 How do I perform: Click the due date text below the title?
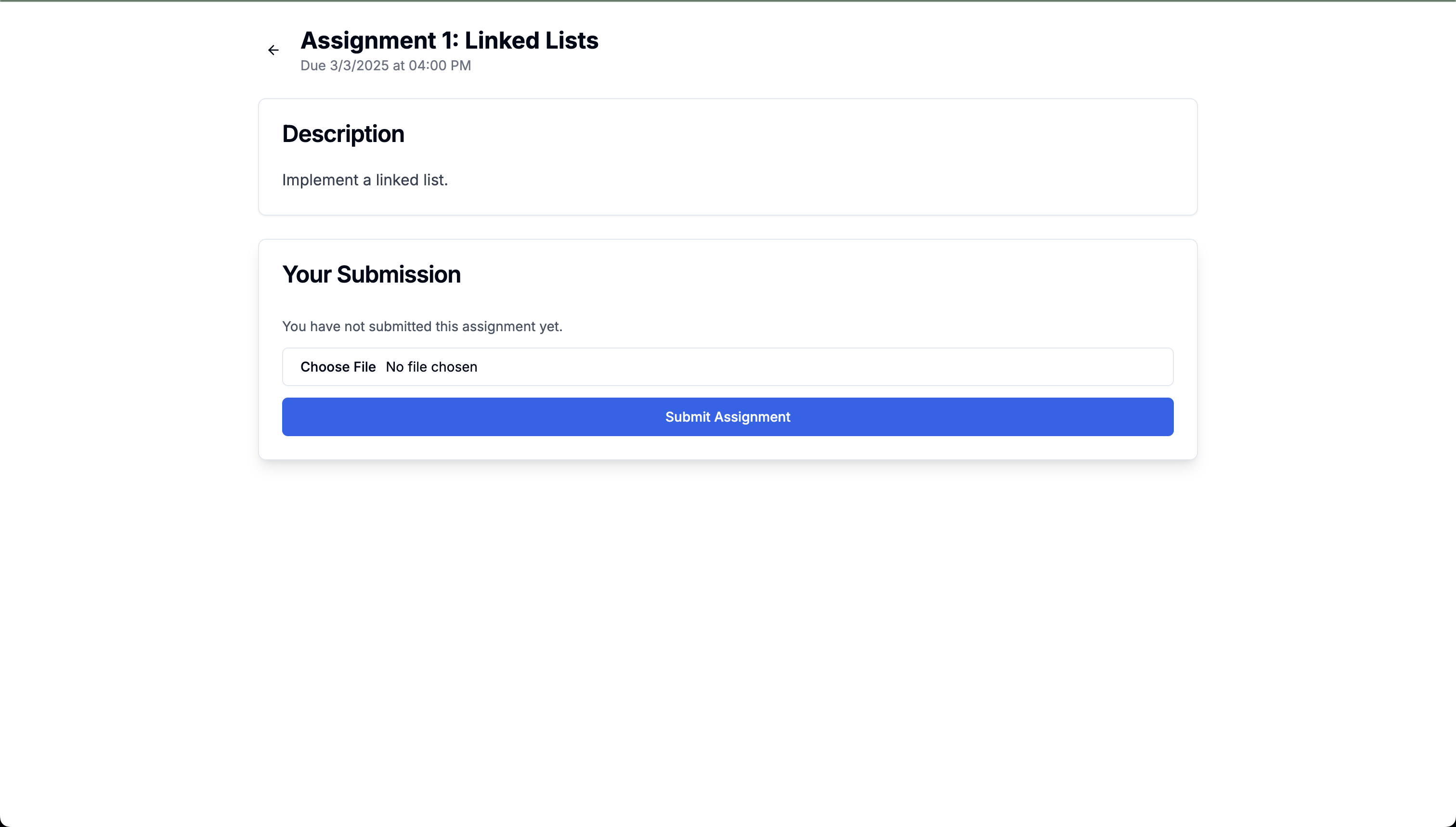click(385, 65)
